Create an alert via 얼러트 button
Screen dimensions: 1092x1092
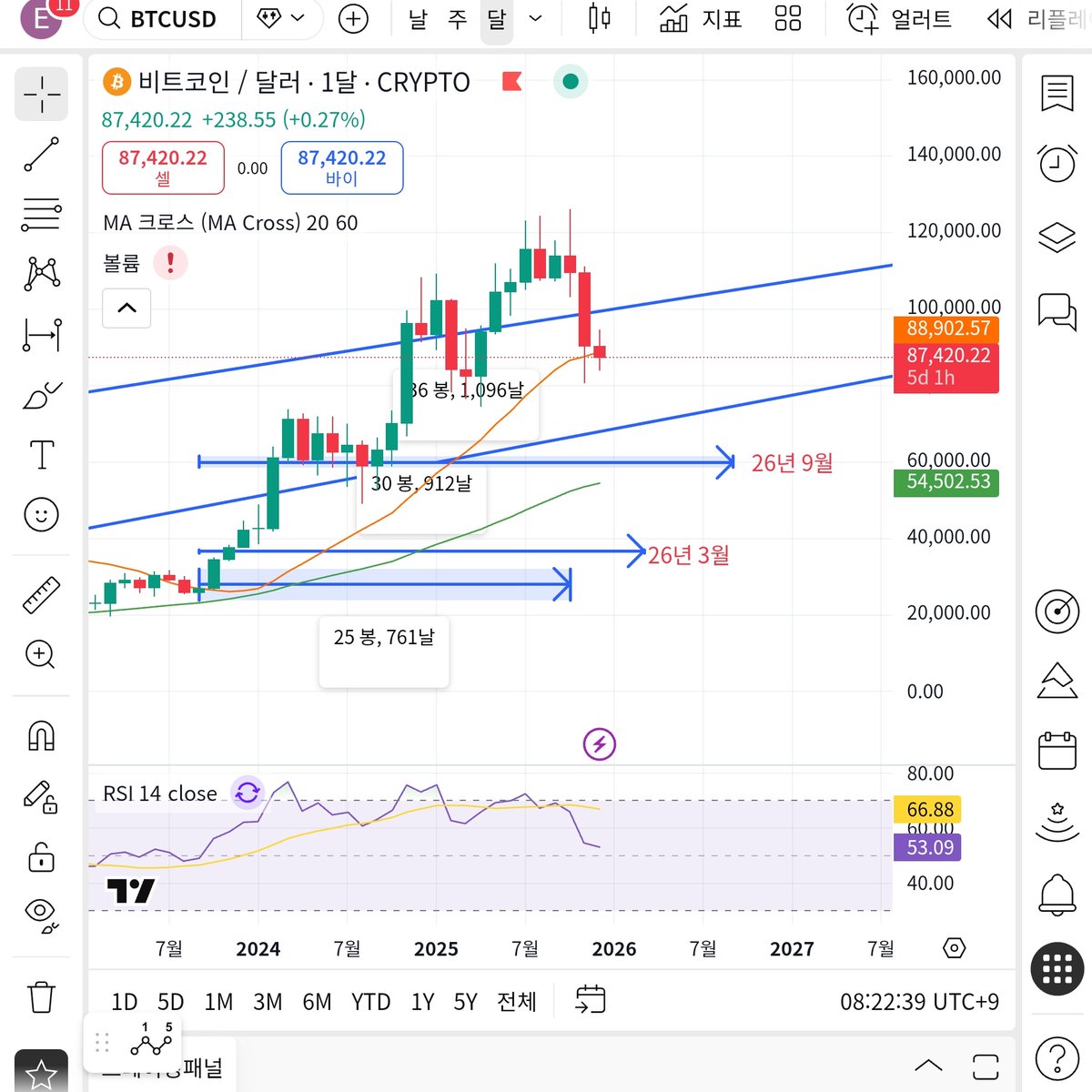pyautogui.click(x=899, y=18)
